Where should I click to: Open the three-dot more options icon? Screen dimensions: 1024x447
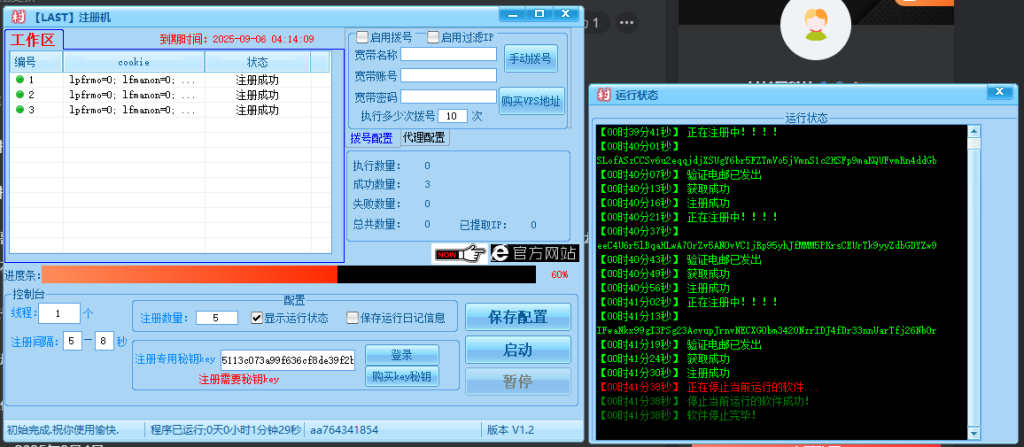pyautogui.click(x=628, y=21)
